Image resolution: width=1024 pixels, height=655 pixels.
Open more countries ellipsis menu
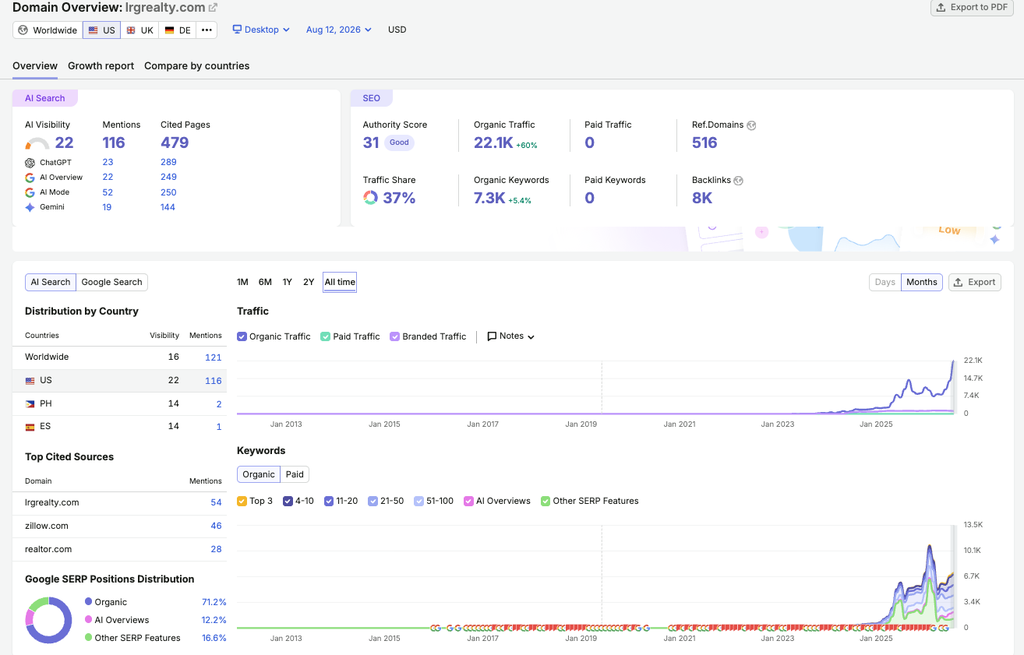coord(206,30)
